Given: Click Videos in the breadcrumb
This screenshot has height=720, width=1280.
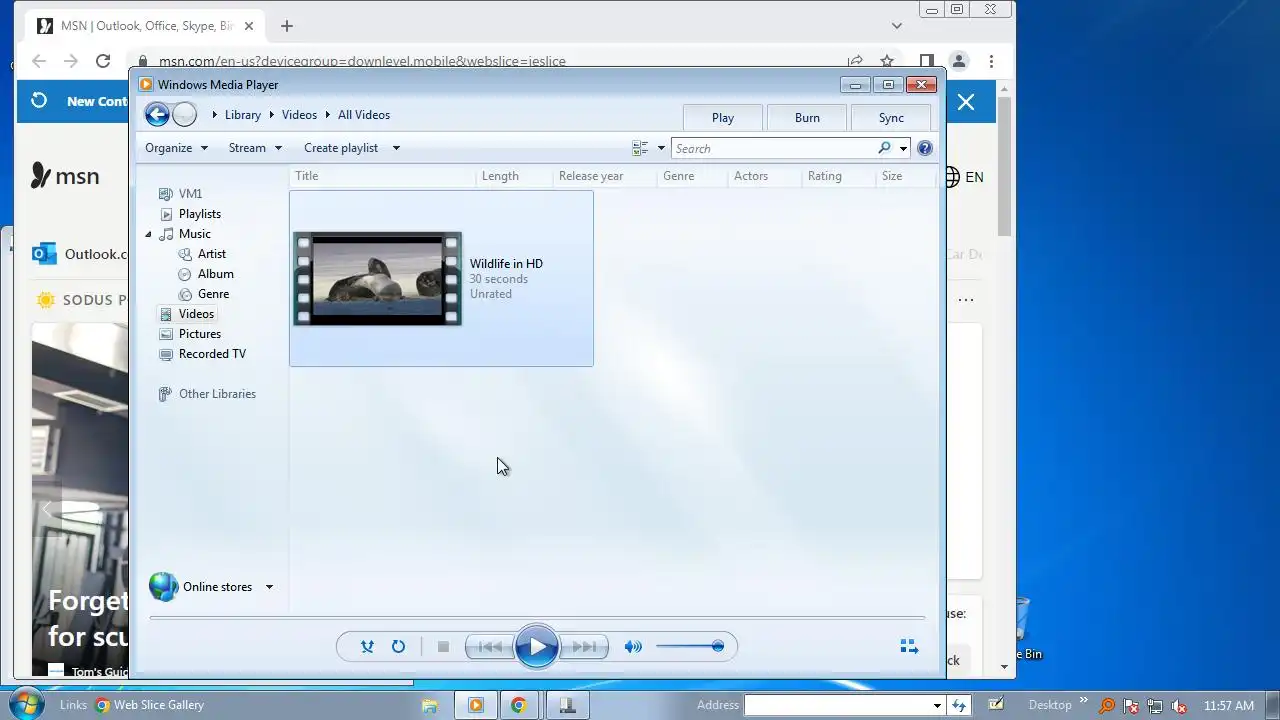Looking at the screenshot, I should pos(299,115).
